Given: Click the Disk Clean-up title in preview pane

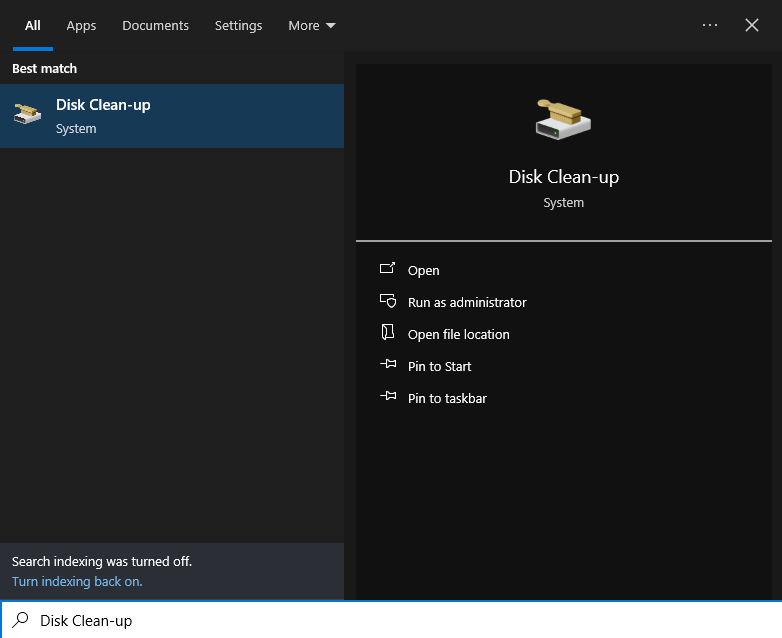Looking at the screenshot, I should tap(563, 177).
